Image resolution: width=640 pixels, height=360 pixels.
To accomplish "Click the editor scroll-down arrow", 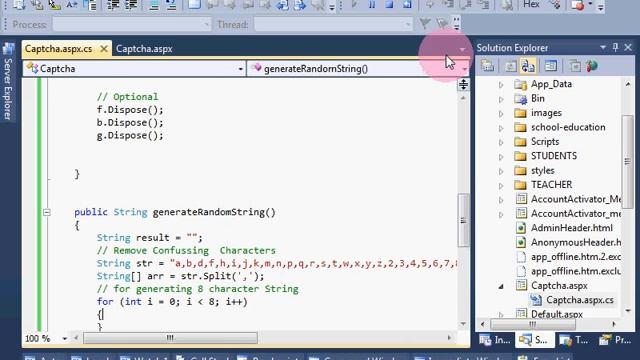I will pos(463,324).
